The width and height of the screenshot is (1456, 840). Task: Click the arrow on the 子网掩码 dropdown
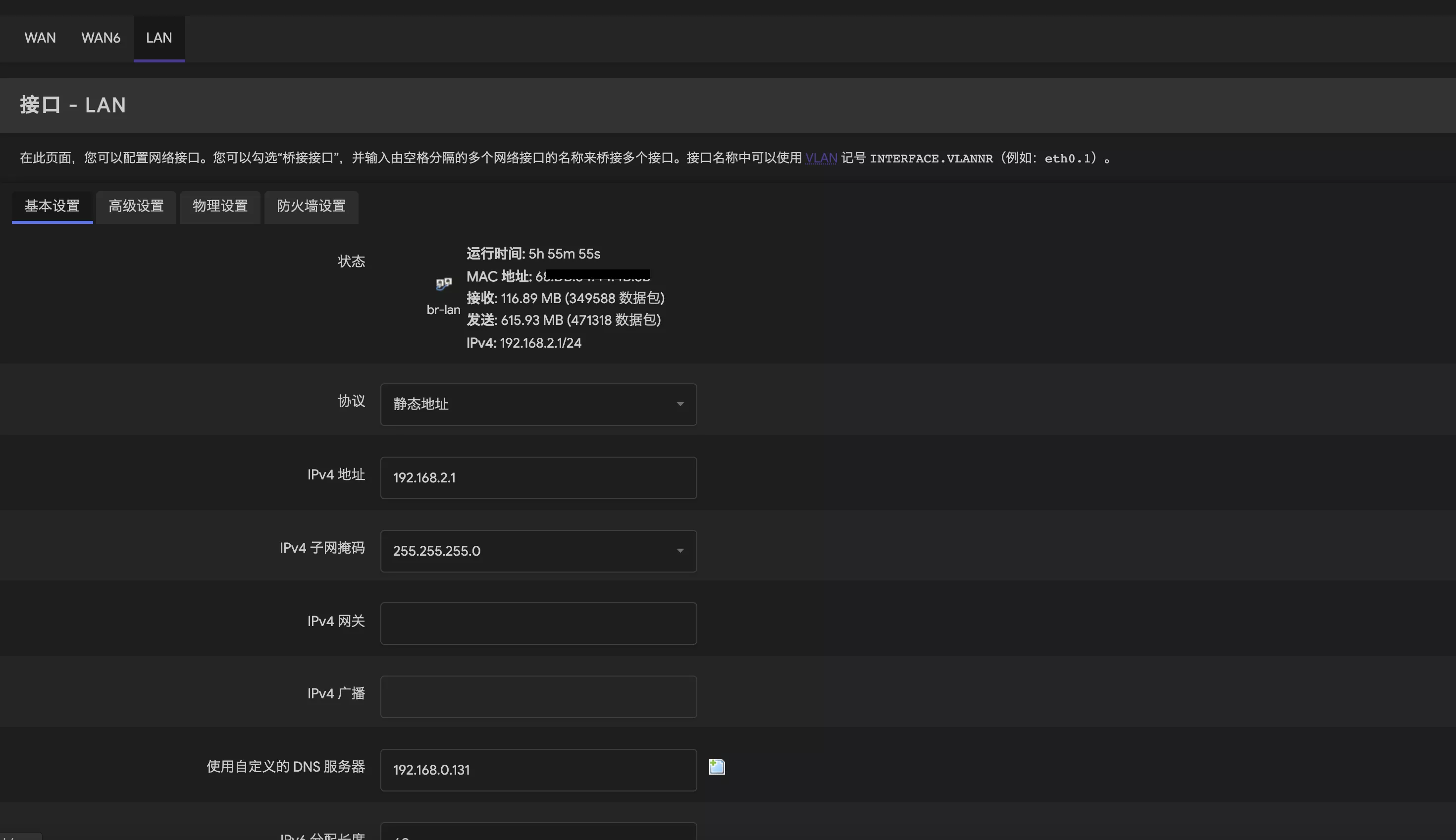tap(680, 550)
